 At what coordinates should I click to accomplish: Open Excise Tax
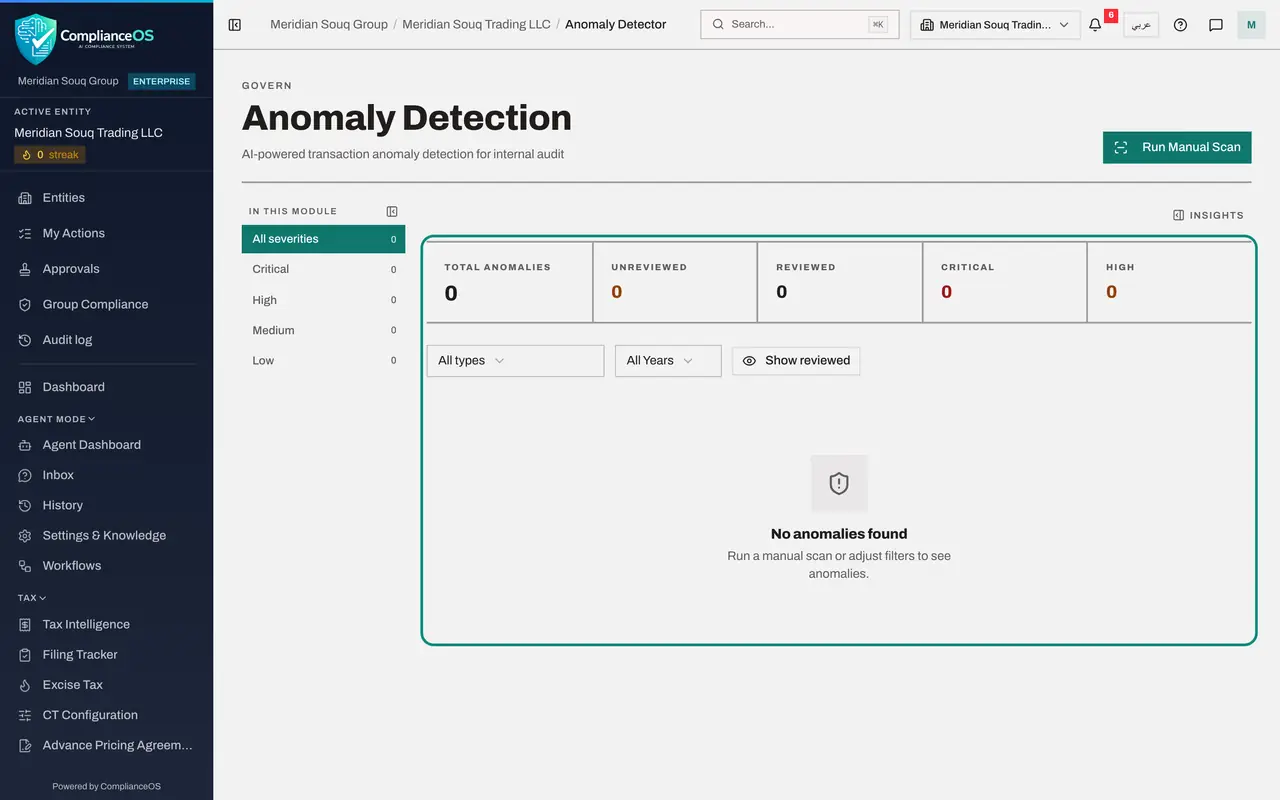point(106,685)
